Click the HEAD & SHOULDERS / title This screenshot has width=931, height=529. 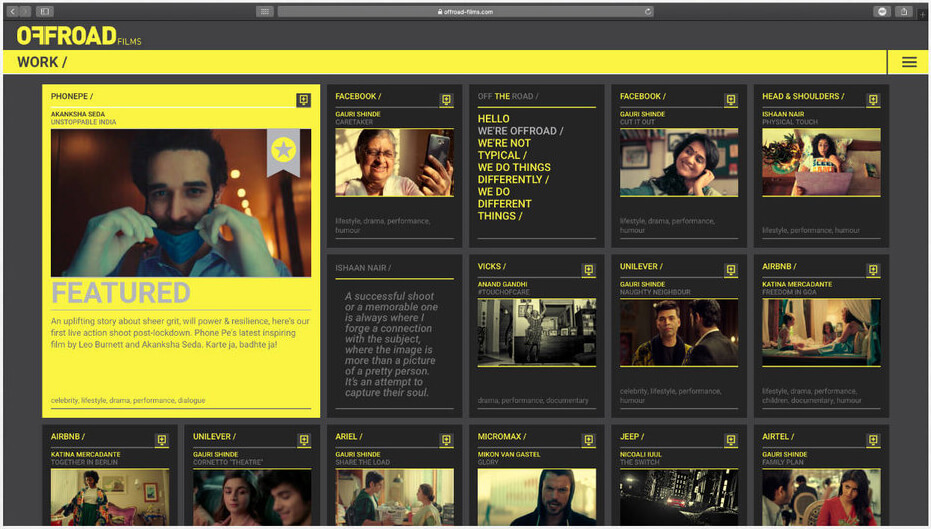pos(803,96)
